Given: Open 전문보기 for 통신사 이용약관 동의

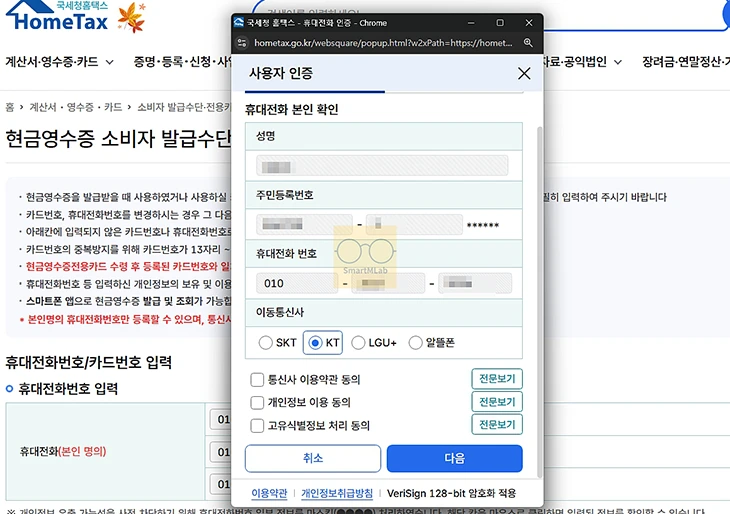Looking at the screenshot, I should pos(497,379).
